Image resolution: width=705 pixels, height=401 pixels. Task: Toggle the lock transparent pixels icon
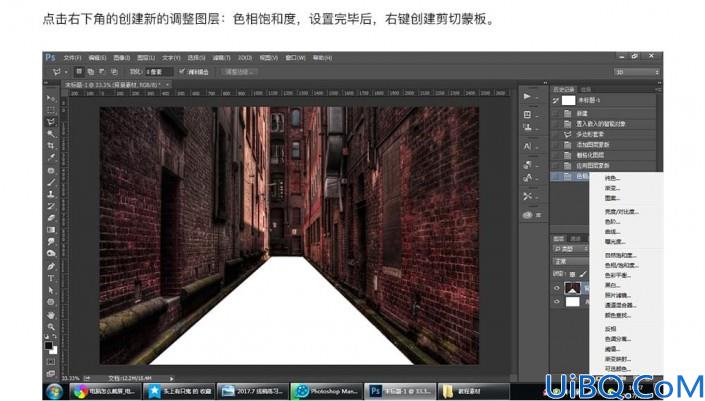point(572,274)
